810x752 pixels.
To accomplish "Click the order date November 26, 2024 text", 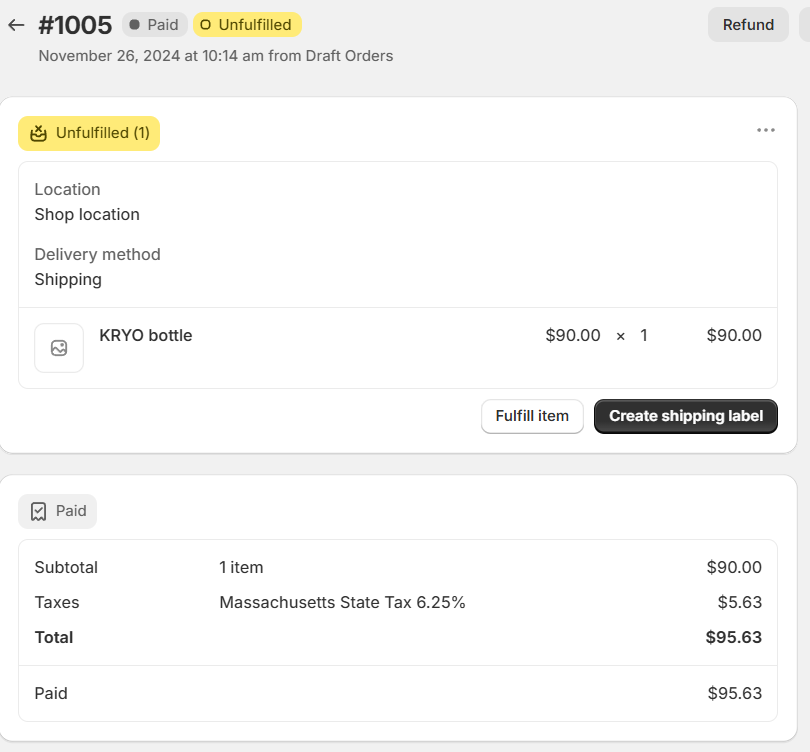I will (109, 56).
